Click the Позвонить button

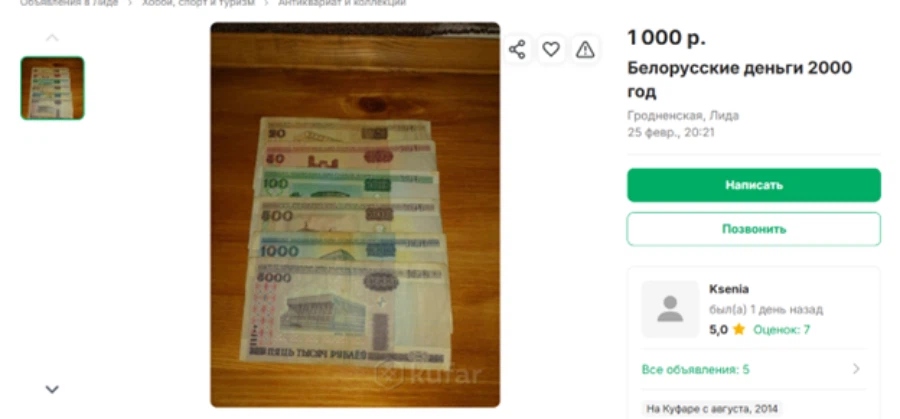click(x=754, y=229)
